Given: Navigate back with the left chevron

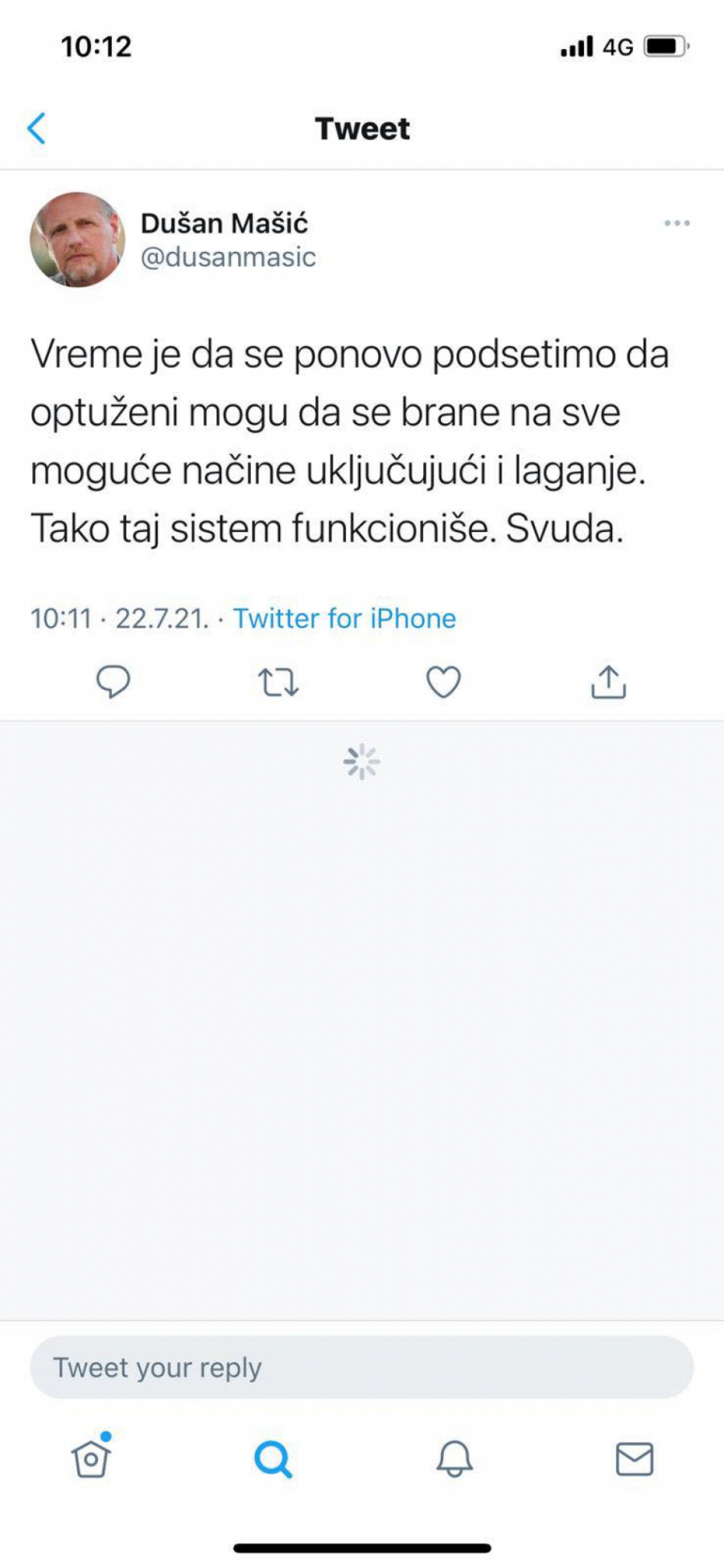Looking at the screenshot, I should (x=36, y=127).
